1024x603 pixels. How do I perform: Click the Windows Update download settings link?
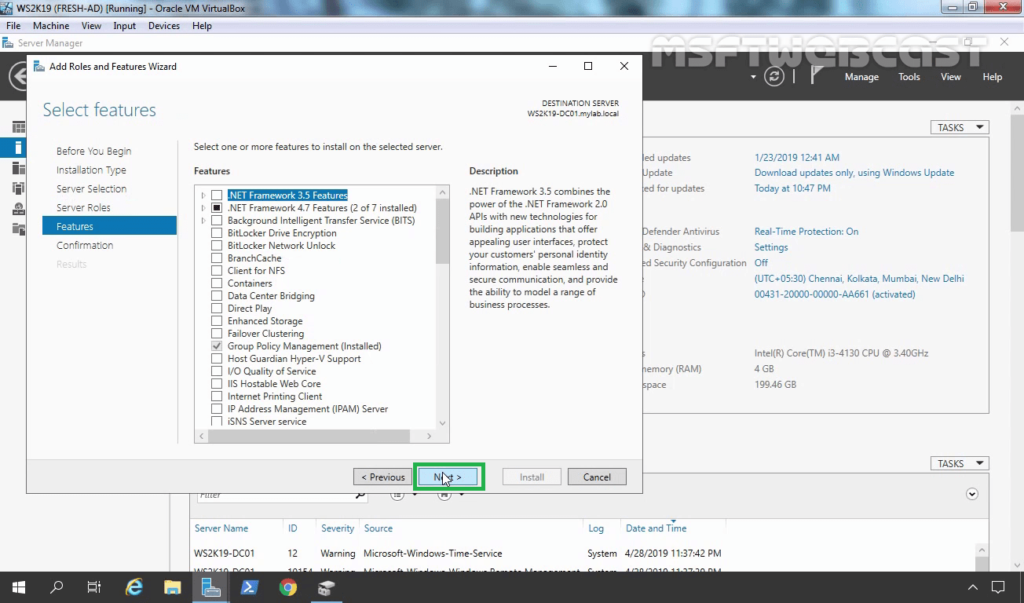pos(854,173)
